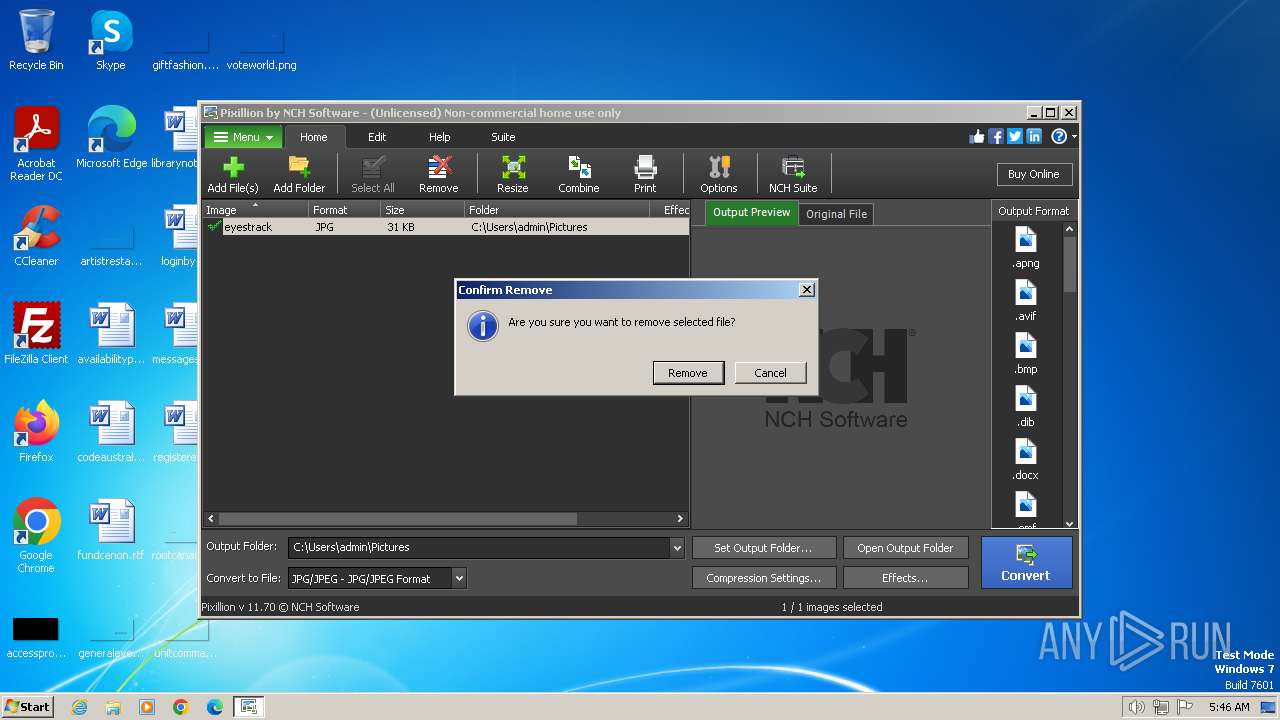Open Chrome from the taskbar
1280x720 pixels.
[x=180, y=707]
